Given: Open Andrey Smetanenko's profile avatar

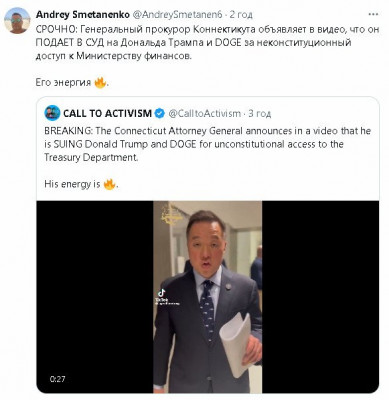Looking at the screenshot, I should click(x=17, y=20).
